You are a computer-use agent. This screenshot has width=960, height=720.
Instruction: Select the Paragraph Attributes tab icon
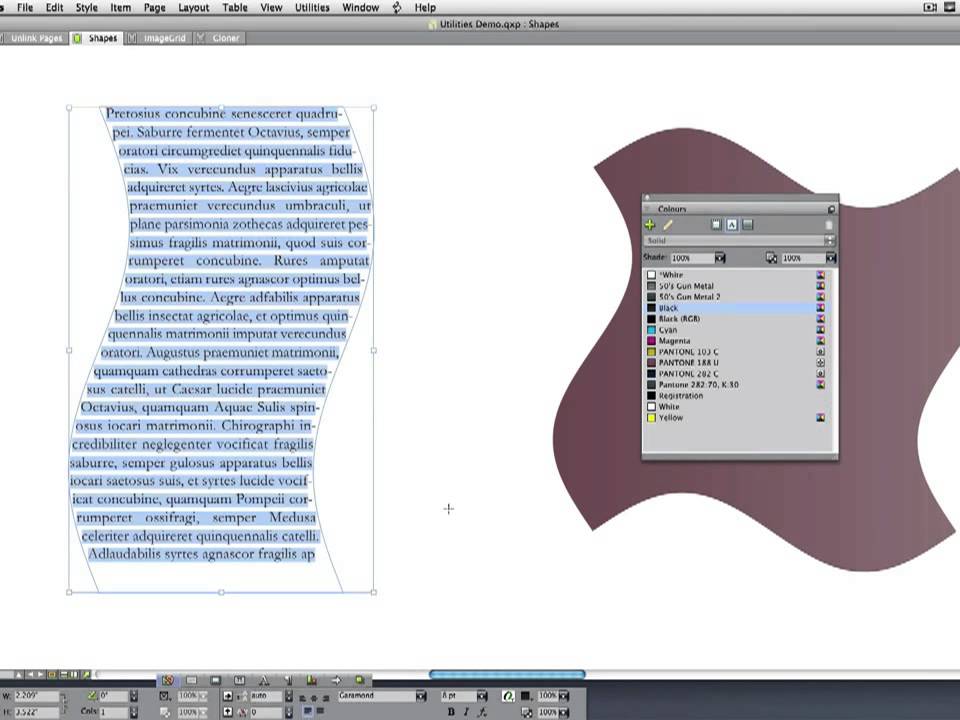point(288,680)
